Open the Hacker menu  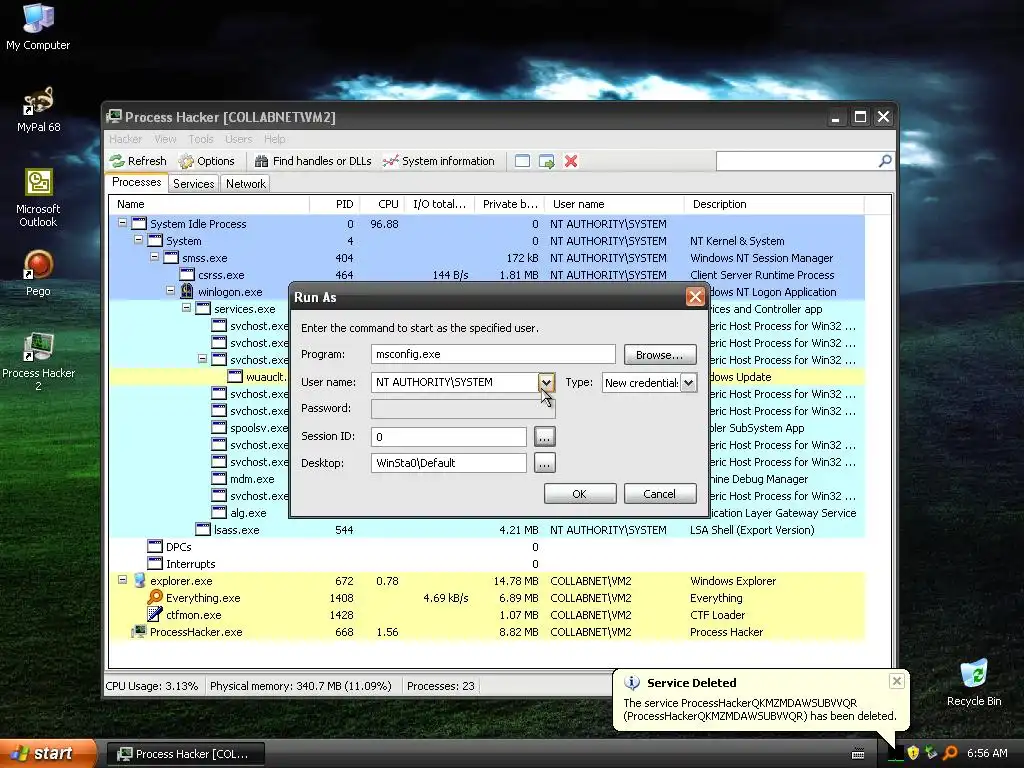(125, 139)
